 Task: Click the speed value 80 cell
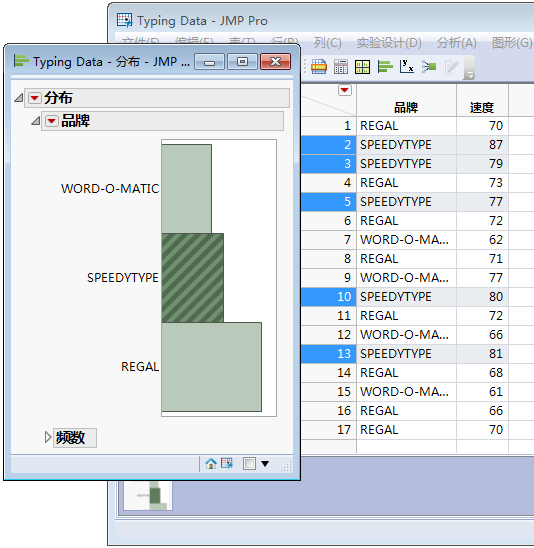(482, 297)
